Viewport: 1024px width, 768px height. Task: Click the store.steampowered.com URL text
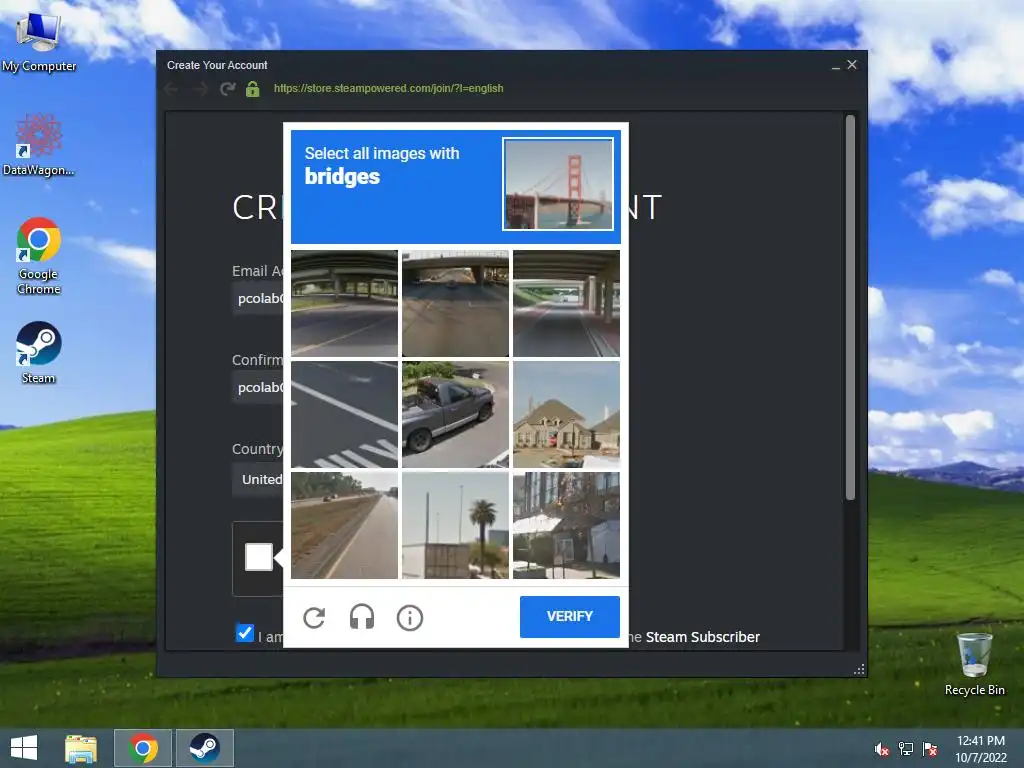click(389, 88)
